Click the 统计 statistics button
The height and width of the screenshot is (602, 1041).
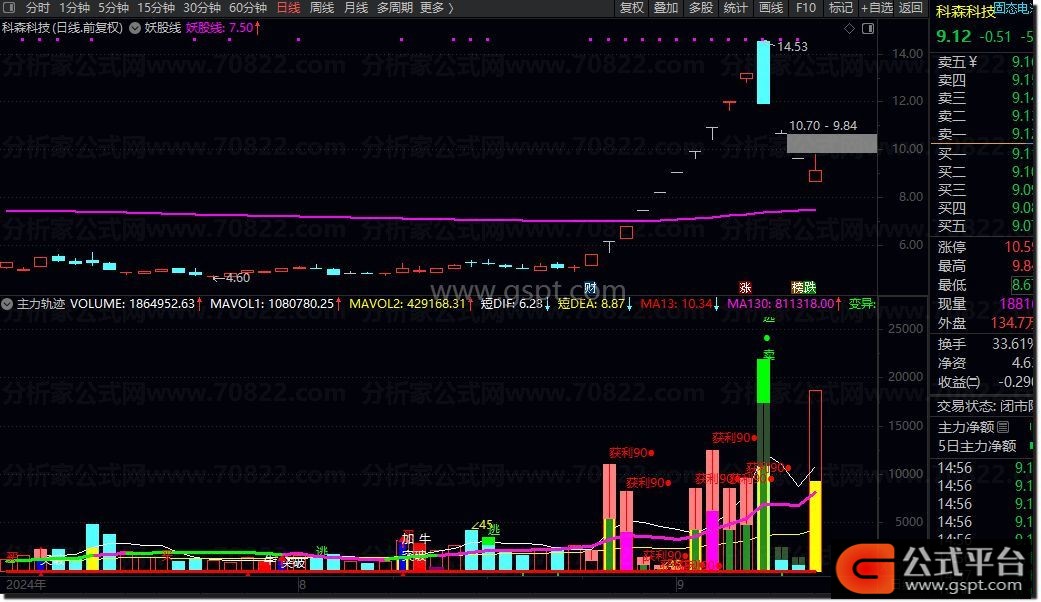click(735, 8)
